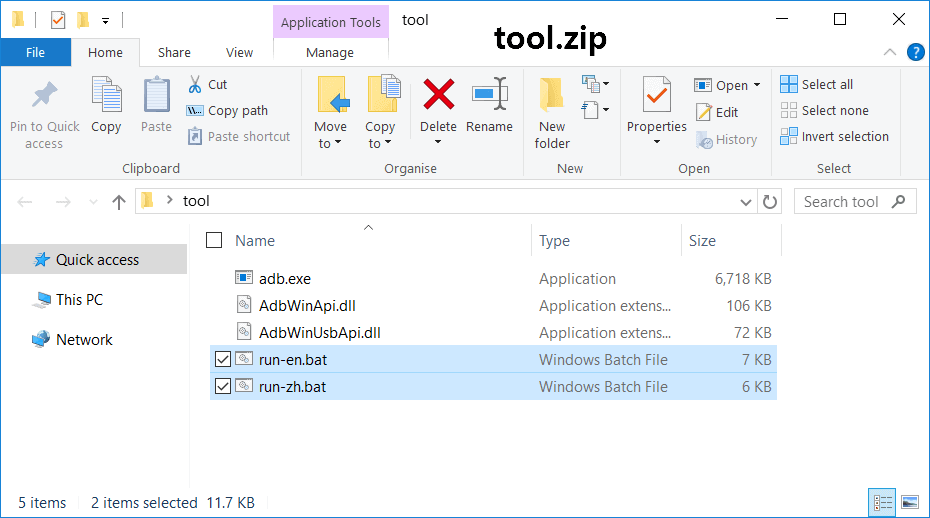
Task: Open the File menu
Action: coord(35,53)
